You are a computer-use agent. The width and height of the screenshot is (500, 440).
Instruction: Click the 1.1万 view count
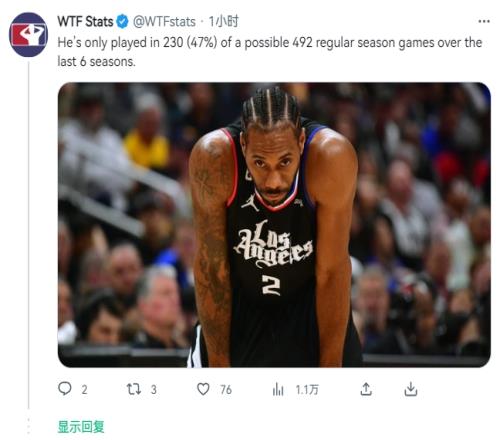click(x=307, y=389)
